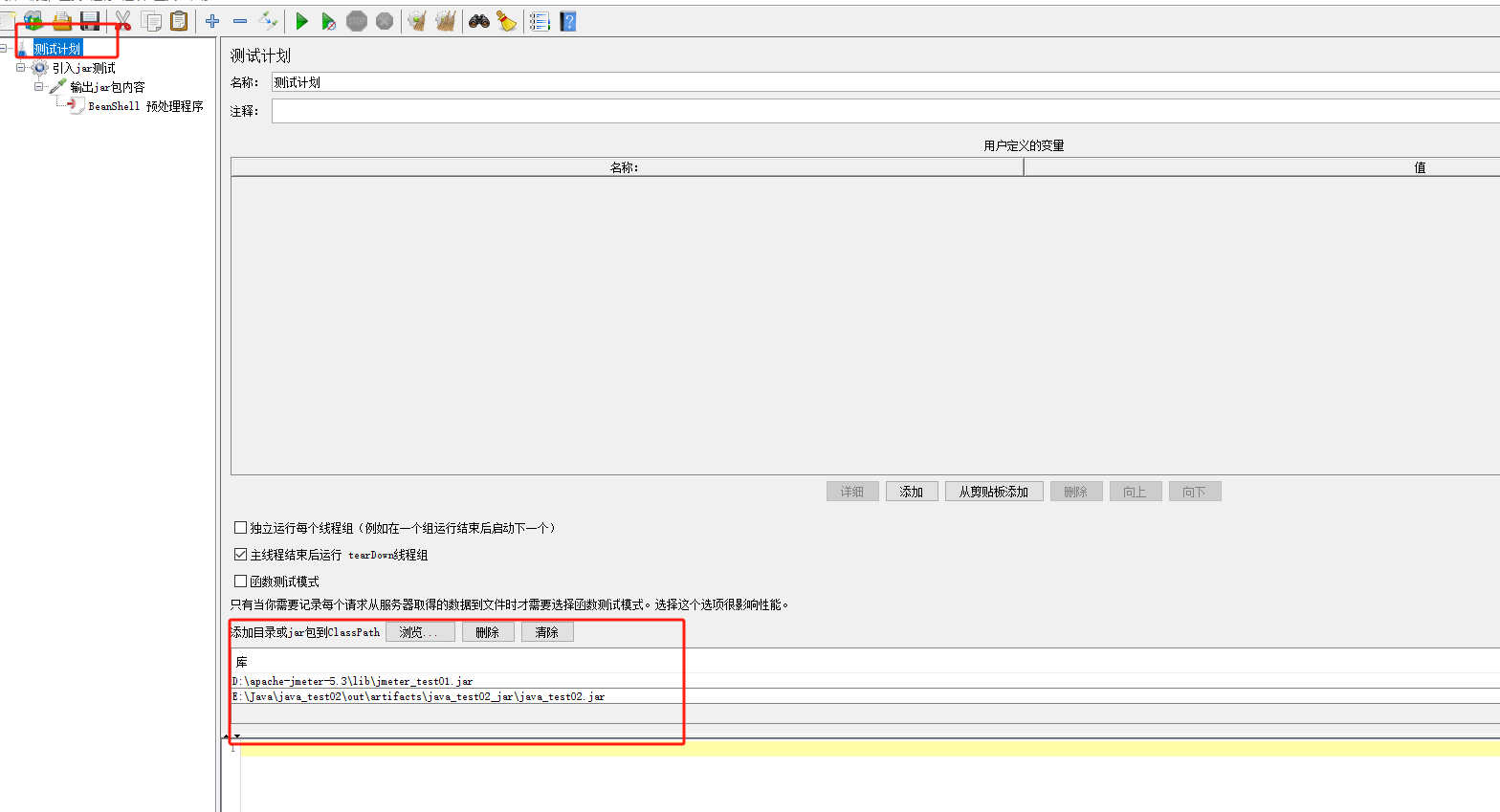Enable 独立运行每个线程组 checkbox
1500x812 pixels.
pyautogui.click(x=241, y=527)
